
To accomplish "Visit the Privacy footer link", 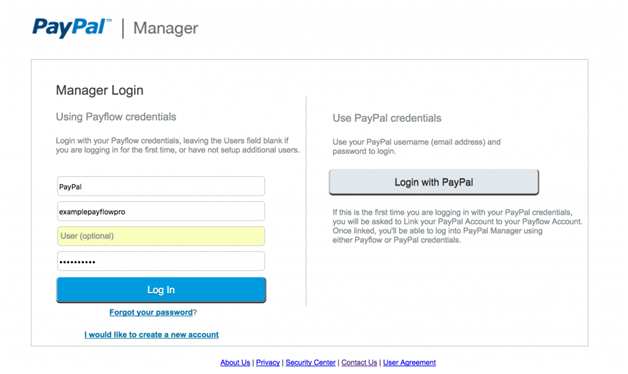I will pyautogui.click(x=268, y=362).
